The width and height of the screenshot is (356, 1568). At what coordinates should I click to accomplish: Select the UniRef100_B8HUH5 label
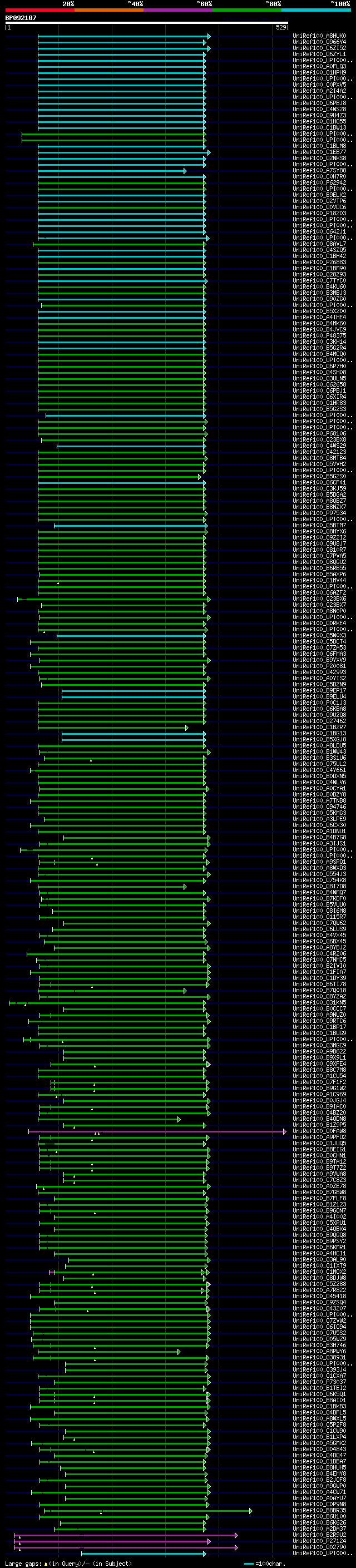(319, 1467)
